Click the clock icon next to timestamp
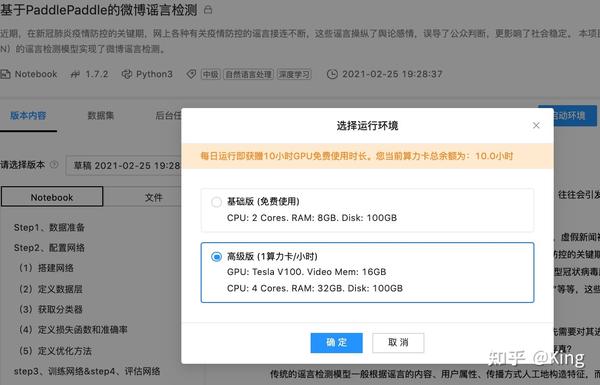Screen dimensions: 600x385 pos(332,74)
